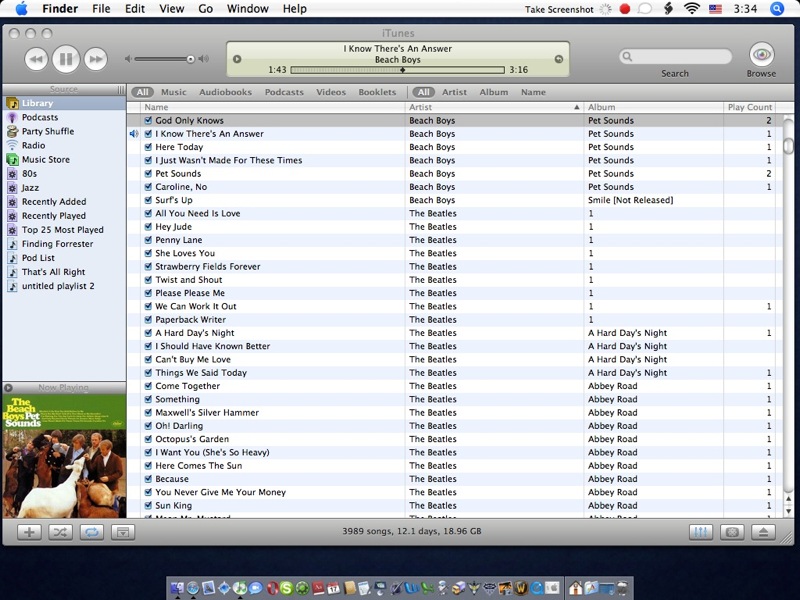Screen dimensions: 800x600
Task: Open the equalizer window
Action: (701, 532)
